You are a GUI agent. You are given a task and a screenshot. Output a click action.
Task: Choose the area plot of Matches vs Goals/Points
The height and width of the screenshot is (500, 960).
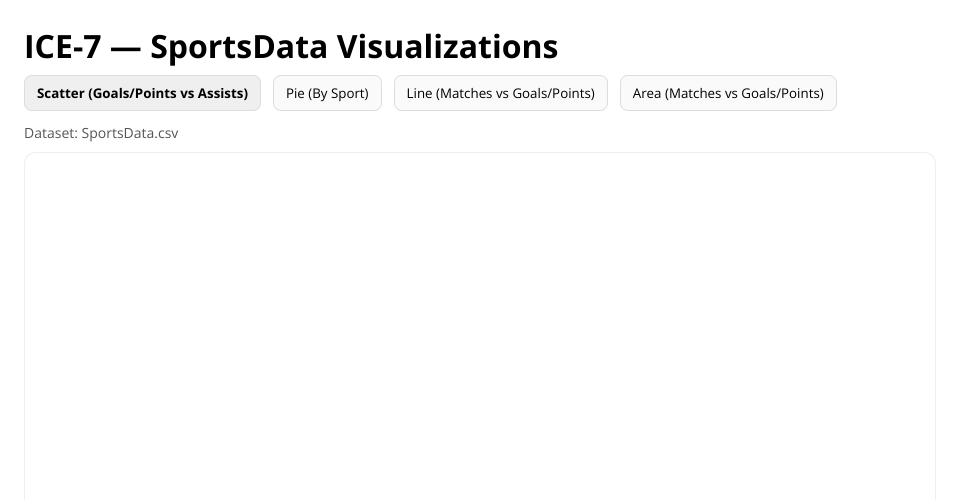click(x=728, y=93)
